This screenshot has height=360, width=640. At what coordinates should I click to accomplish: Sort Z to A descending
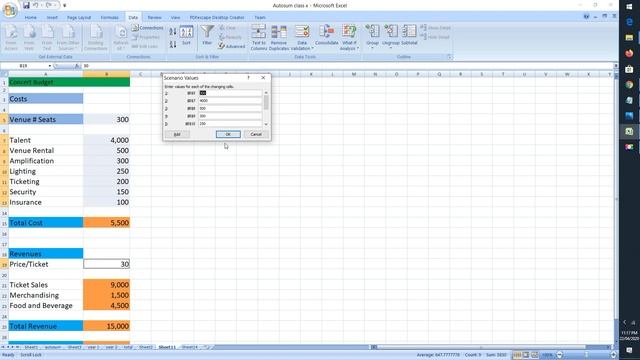(x=173, y=44)
